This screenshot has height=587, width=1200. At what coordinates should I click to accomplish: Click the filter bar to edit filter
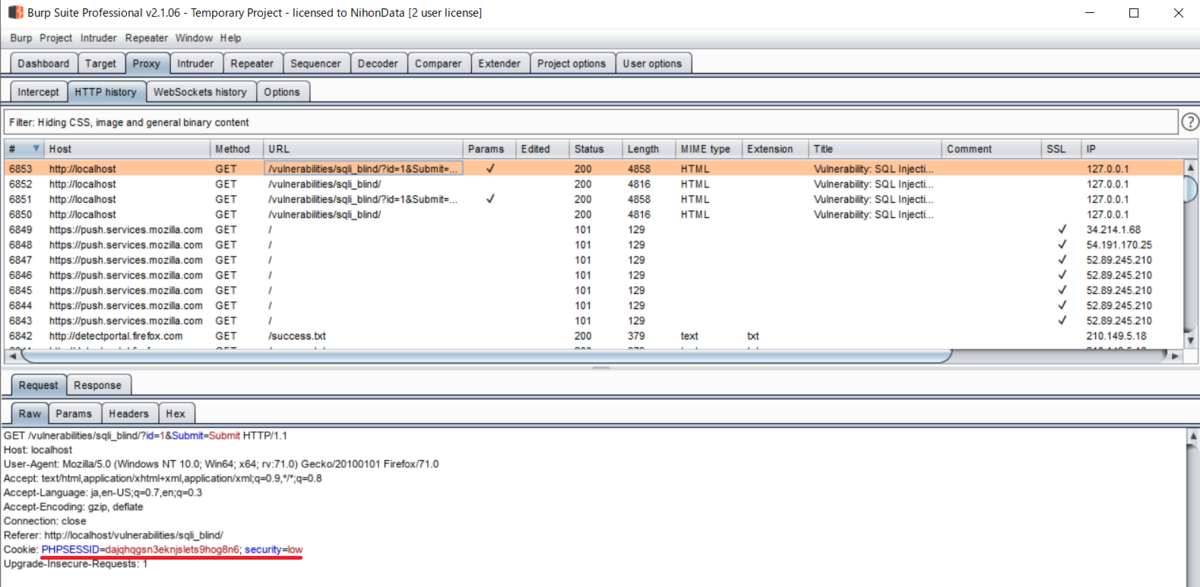point(590,122)
